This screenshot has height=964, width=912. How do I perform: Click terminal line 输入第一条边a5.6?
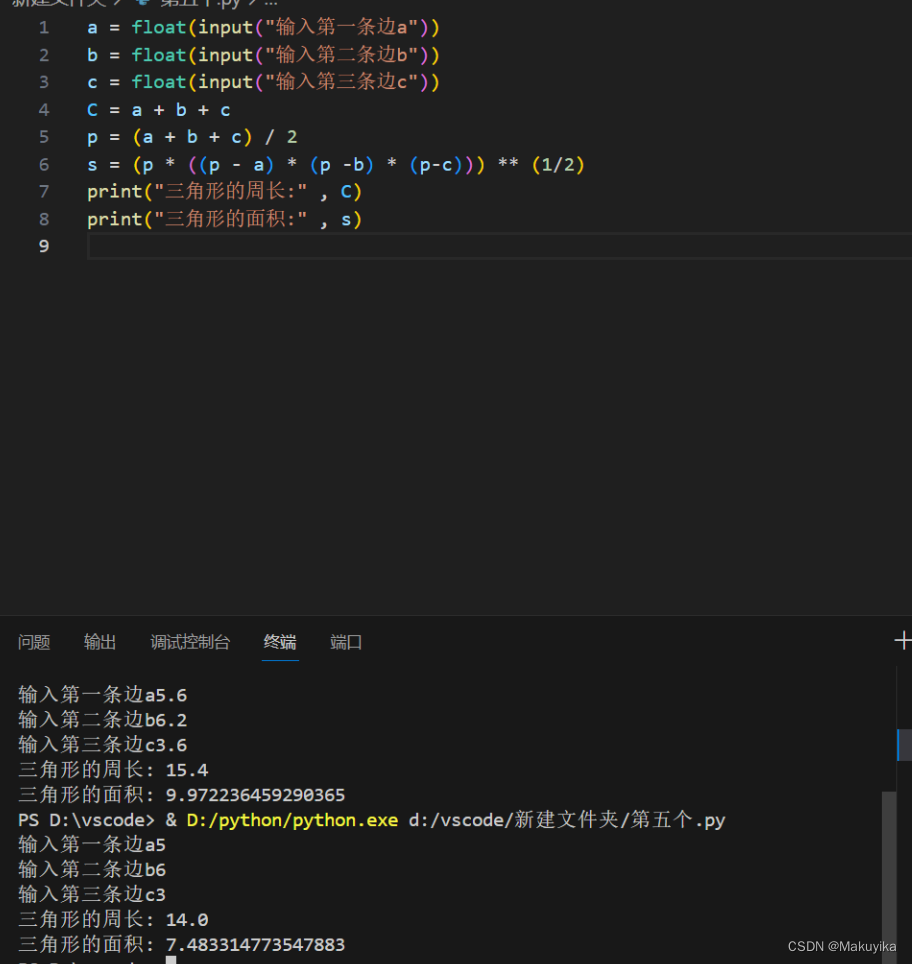[x=102, y=695]
